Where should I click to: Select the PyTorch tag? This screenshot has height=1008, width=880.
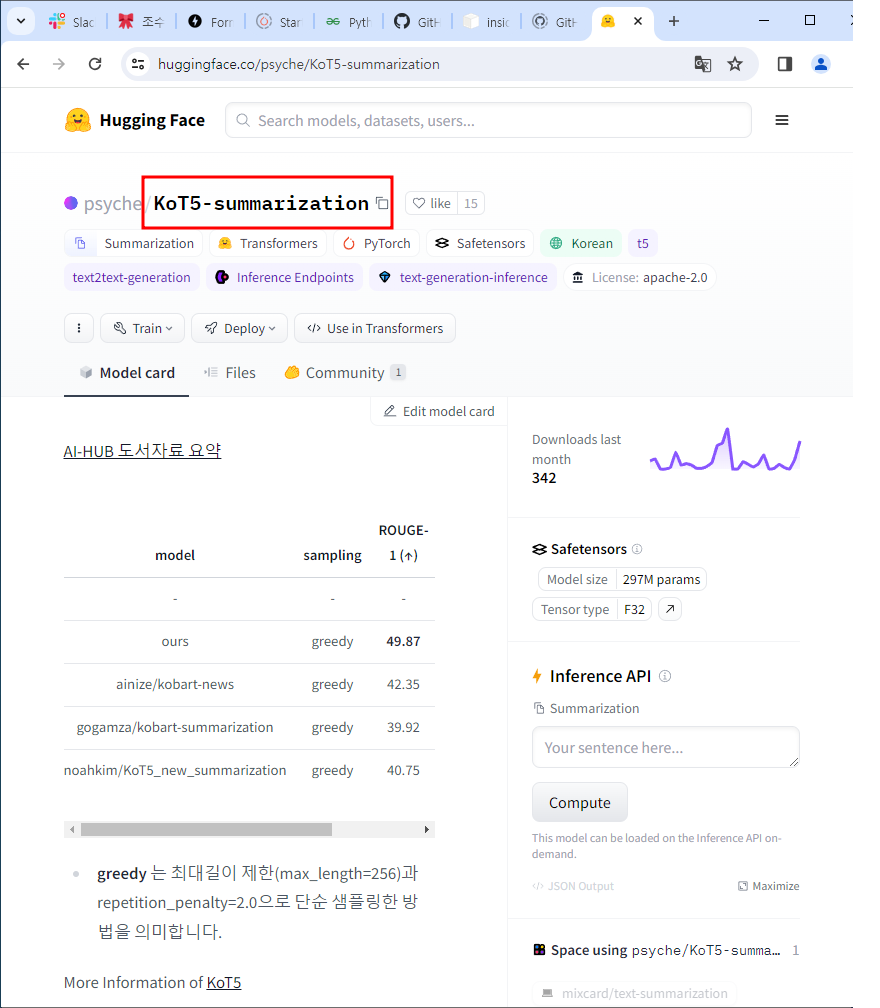376,243
